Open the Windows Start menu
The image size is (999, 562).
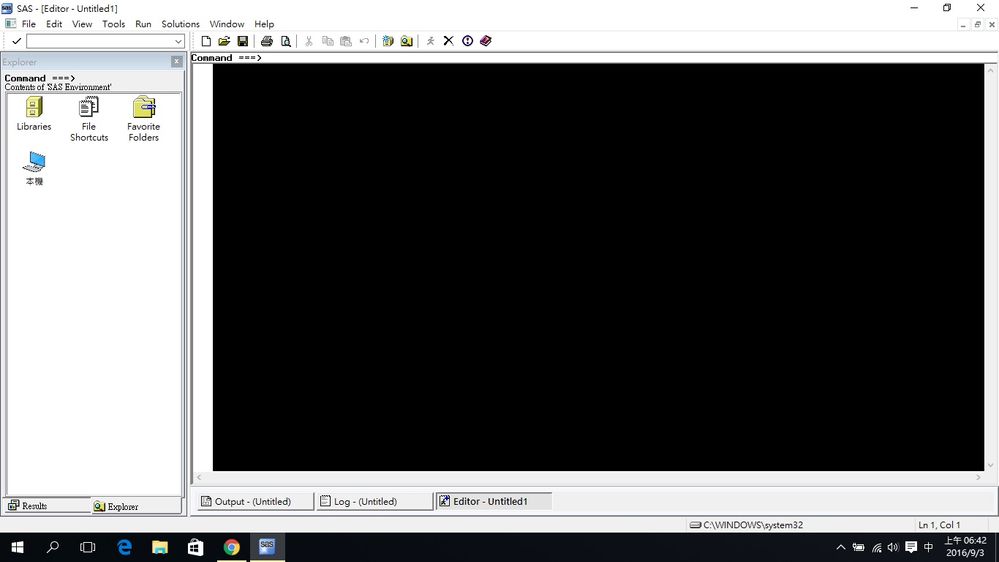[17, 547]
